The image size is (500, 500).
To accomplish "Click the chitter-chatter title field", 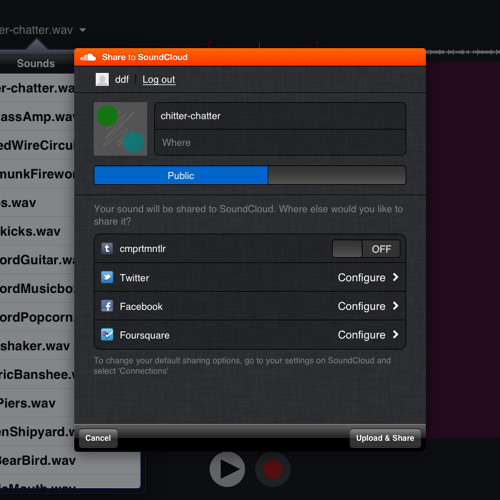I will pyautogui.click(x=280, y=116).
